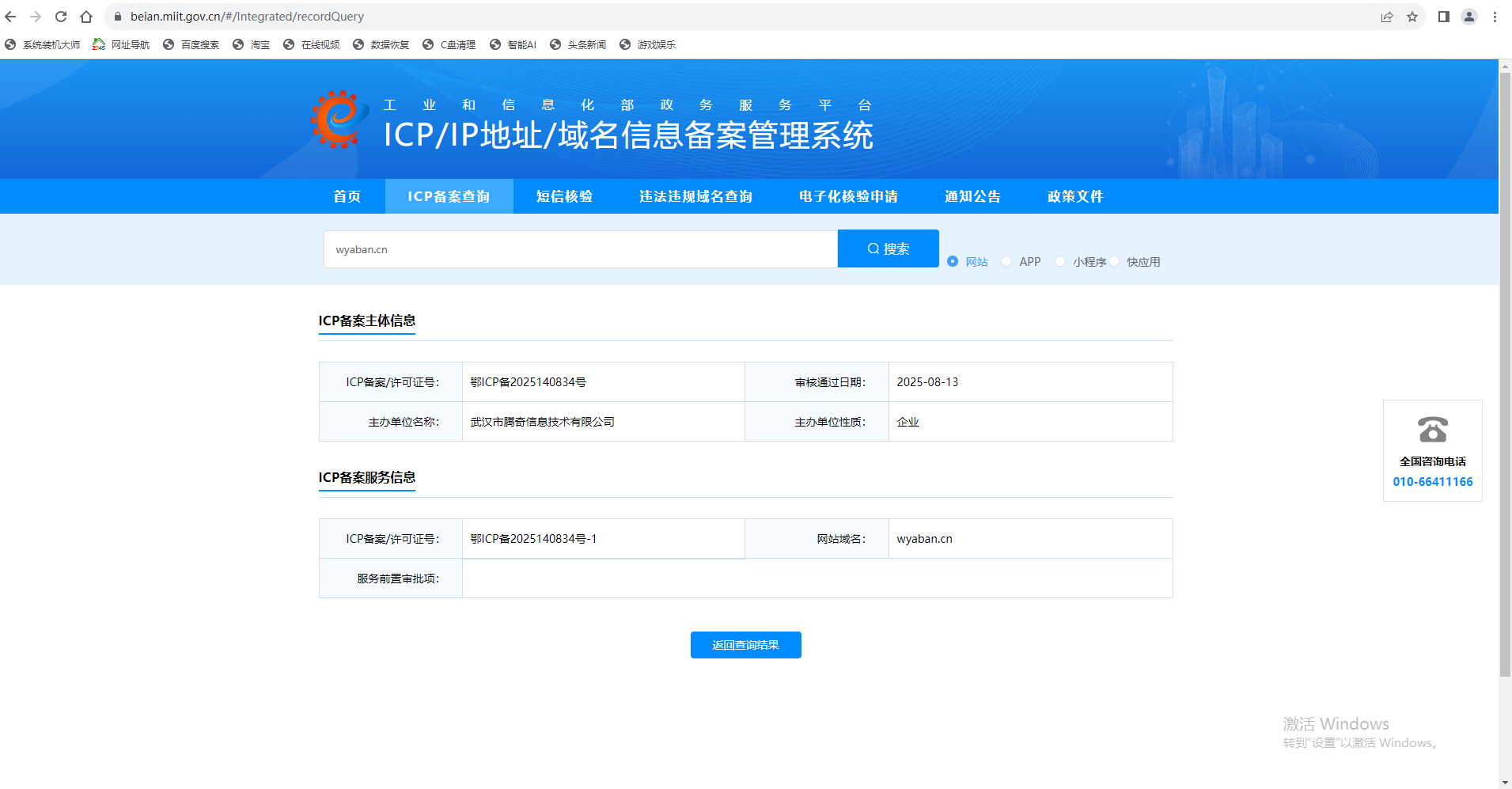Open the C盘清理 bookmark
1512x789 pixels.
point(449,45)
